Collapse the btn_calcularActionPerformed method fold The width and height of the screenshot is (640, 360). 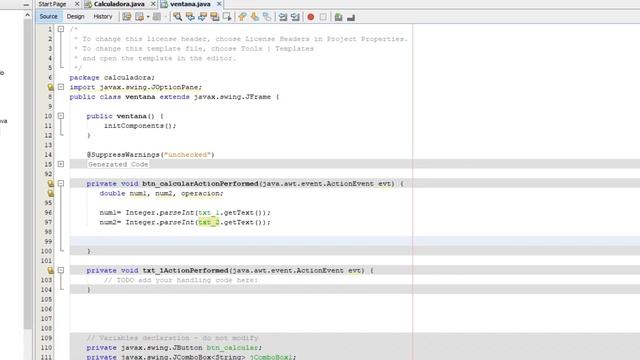(x=61, y=184)
